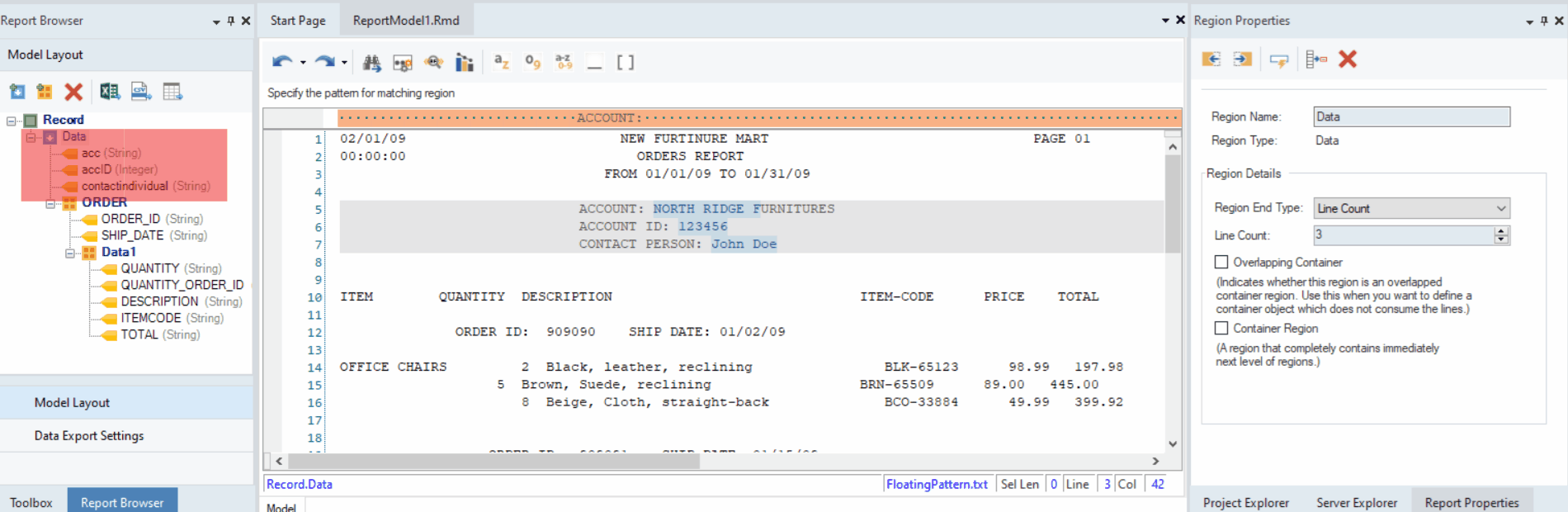The image size is (1568, 512).
Task: Check the Container Region option
Action: click(x=1221, y=328)
